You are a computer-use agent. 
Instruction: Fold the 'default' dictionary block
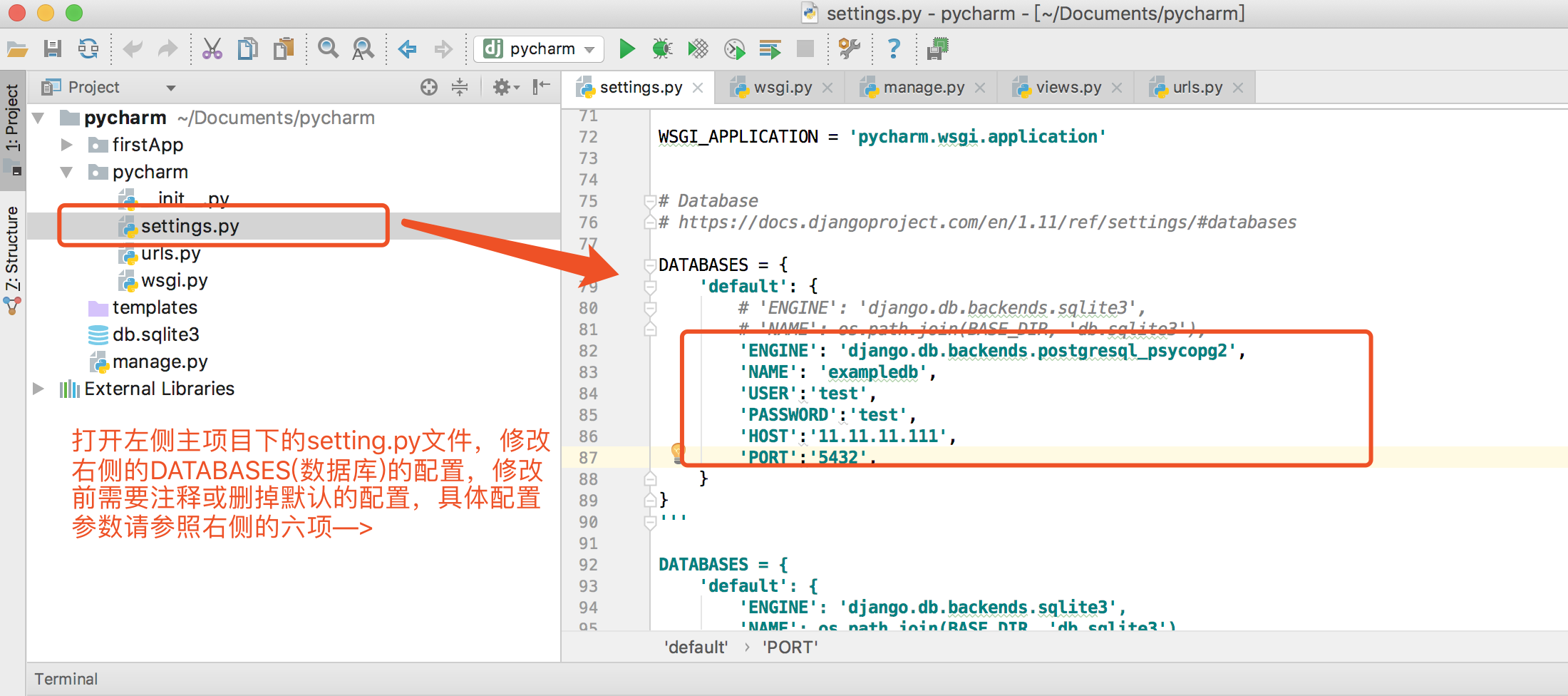click(650, 287)
